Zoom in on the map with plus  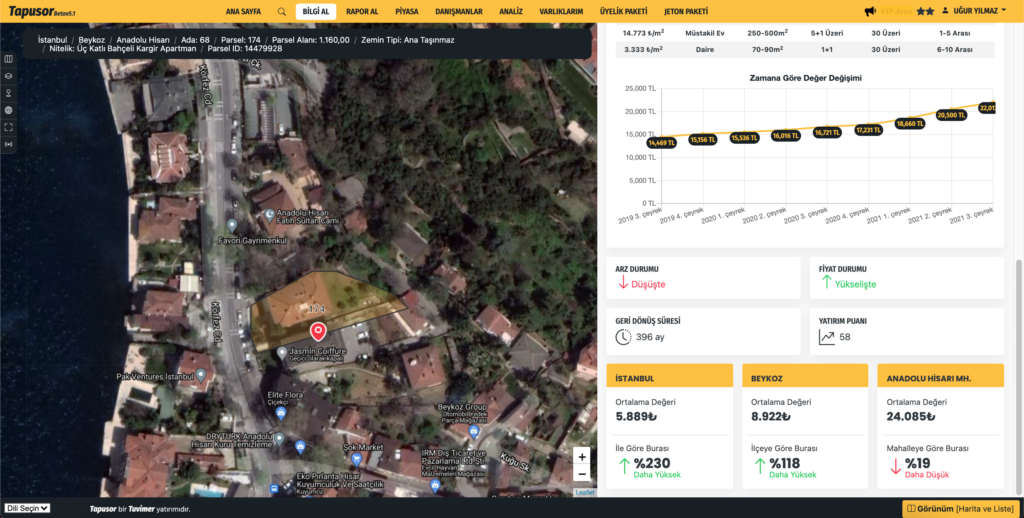click(x=582, y=456)
